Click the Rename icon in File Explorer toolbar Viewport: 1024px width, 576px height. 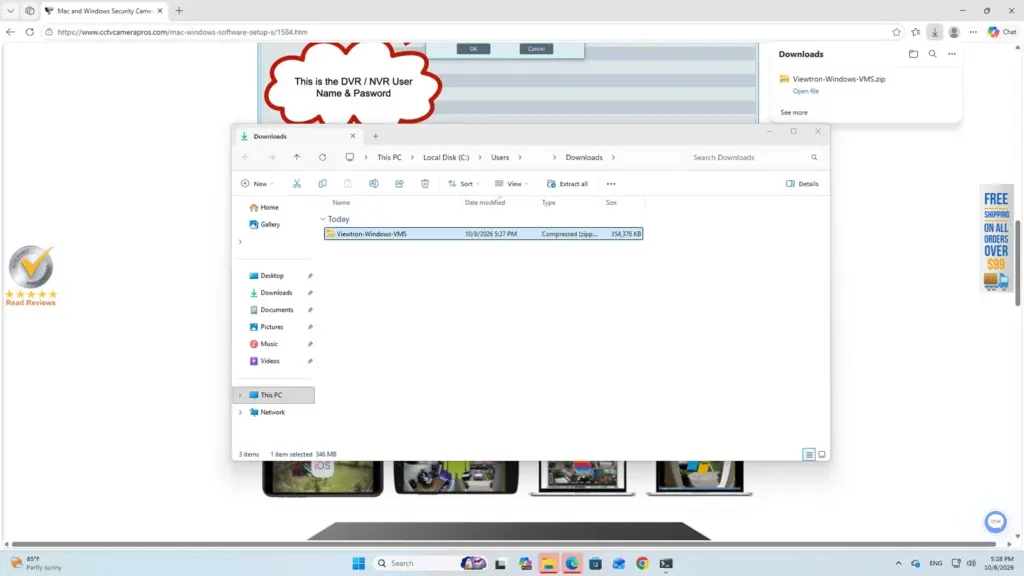374,184
